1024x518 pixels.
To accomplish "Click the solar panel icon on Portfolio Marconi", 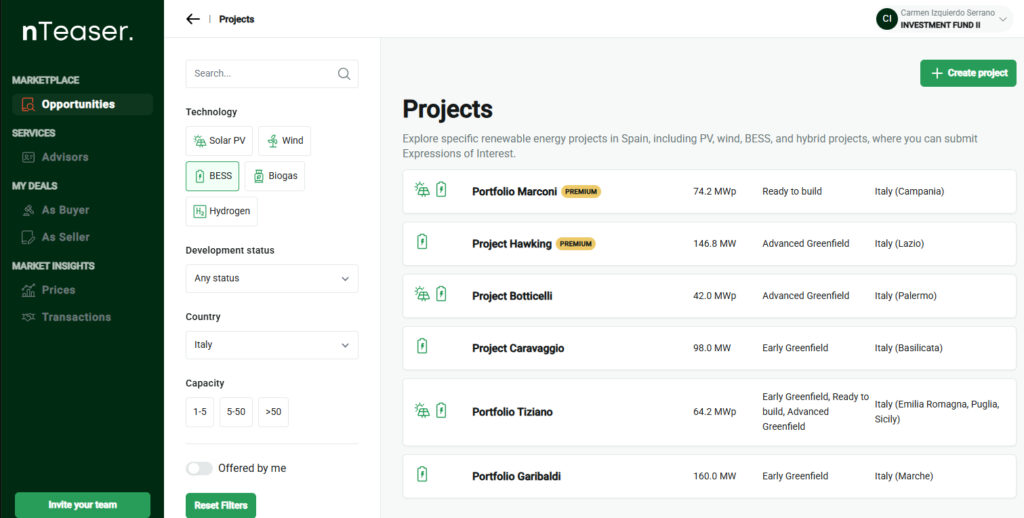I will (x=423, y=190).
